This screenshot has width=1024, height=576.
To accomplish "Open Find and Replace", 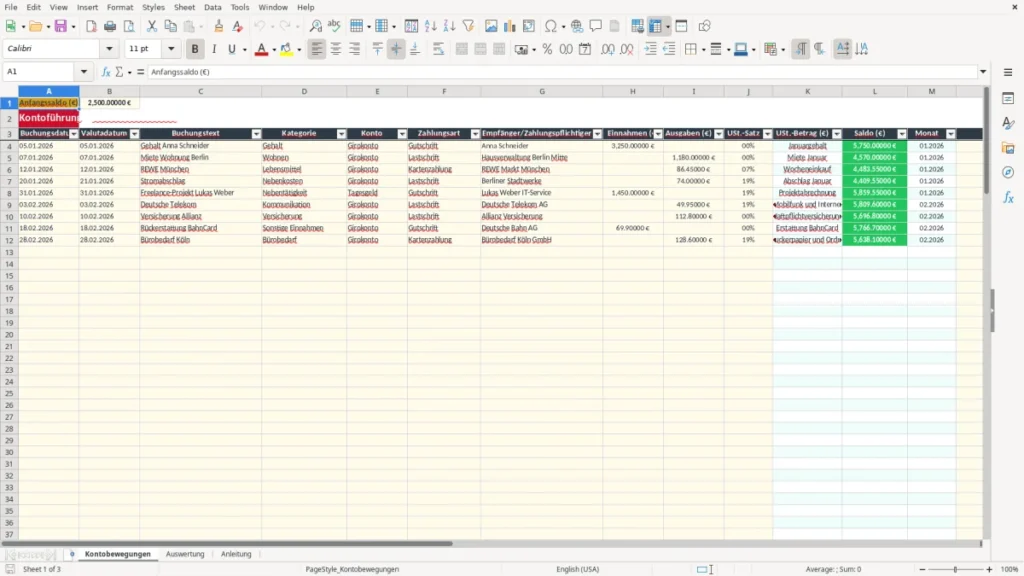I will [315, 26].
